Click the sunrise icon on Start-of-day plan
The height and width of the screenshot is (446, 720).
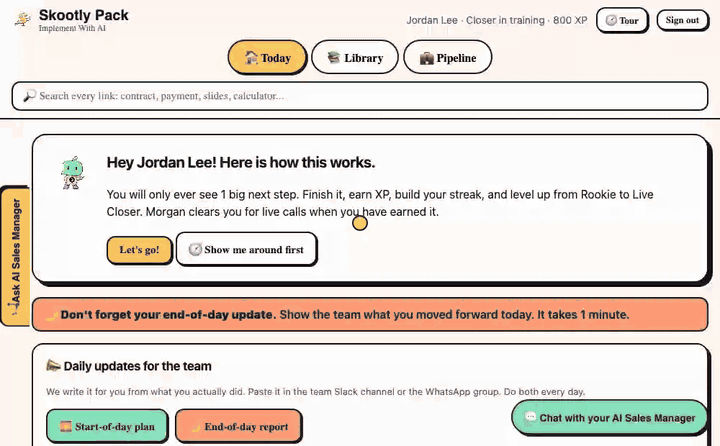coord(66,427)
